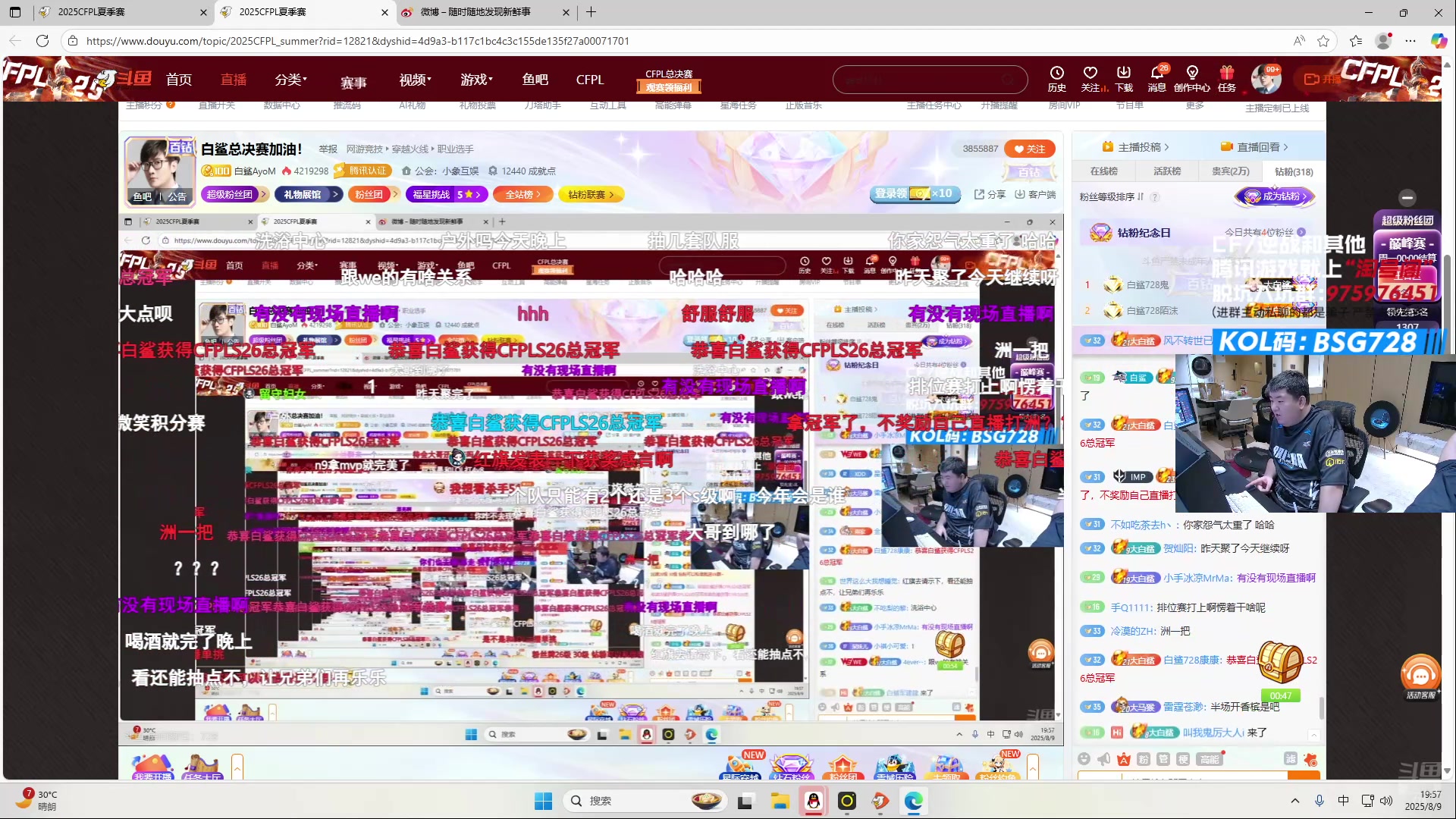1456x819 pixels.
Task: Open 主播投稿 link
Action: tap(1135, 146)
